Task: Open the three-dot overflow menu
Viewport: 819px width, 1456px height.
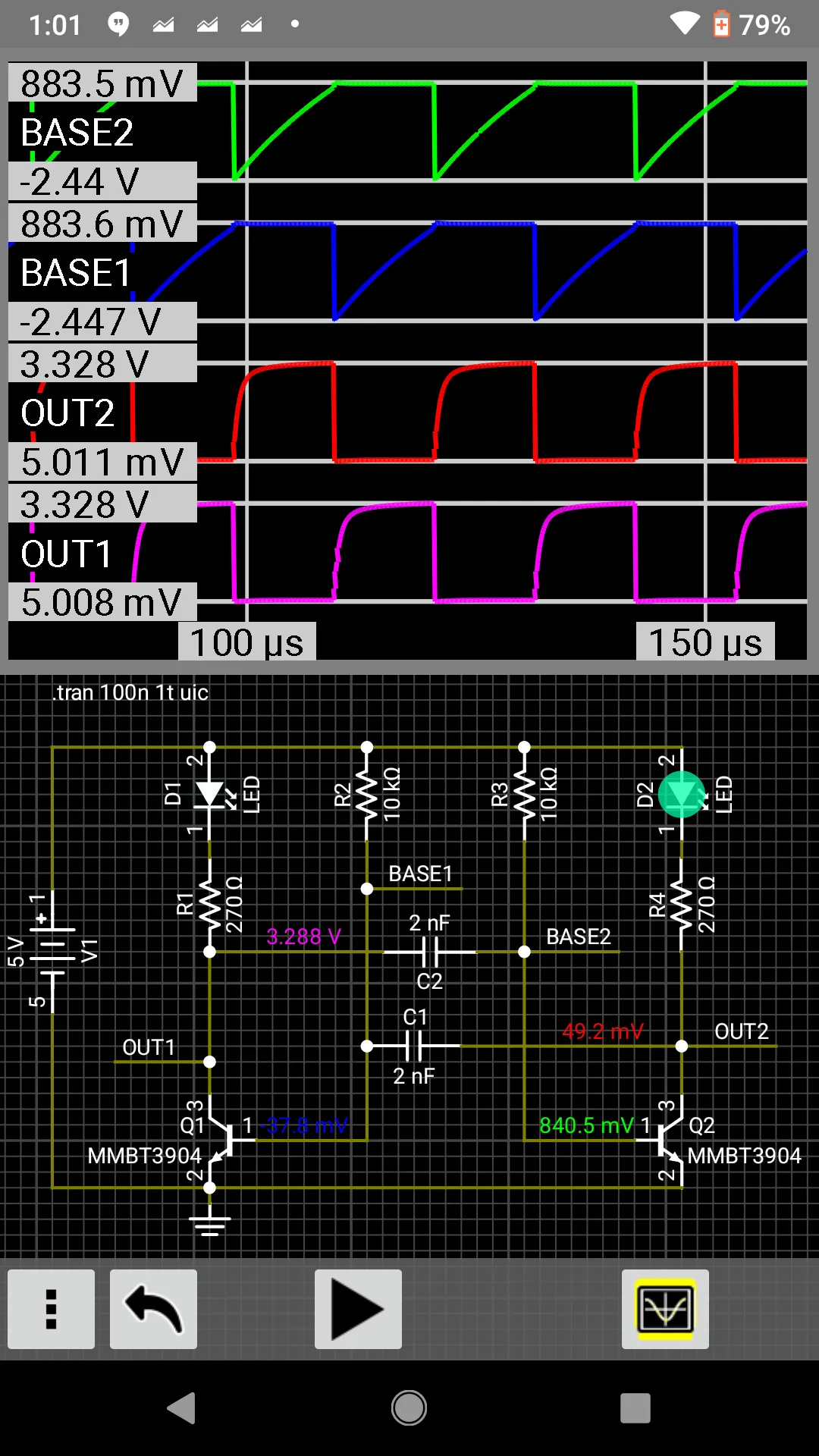Action: point(51,1309)
